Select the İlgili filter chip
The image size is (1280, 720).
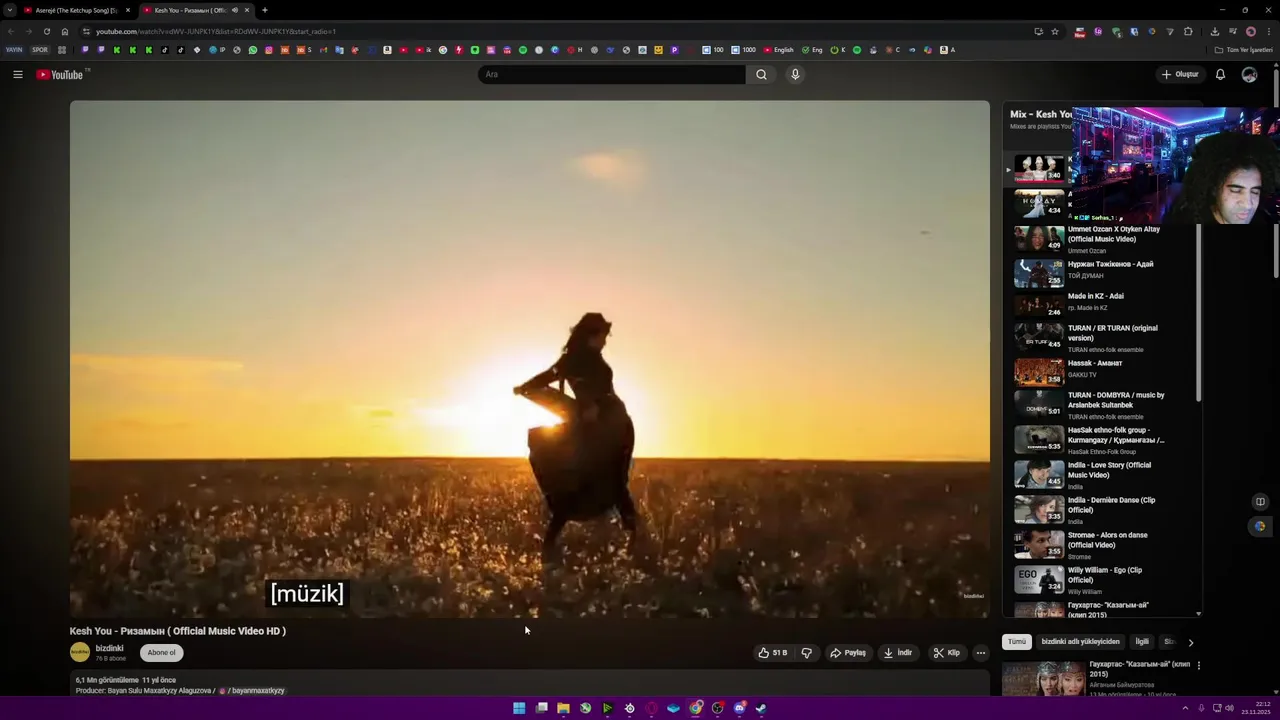tap(1142, 642)
